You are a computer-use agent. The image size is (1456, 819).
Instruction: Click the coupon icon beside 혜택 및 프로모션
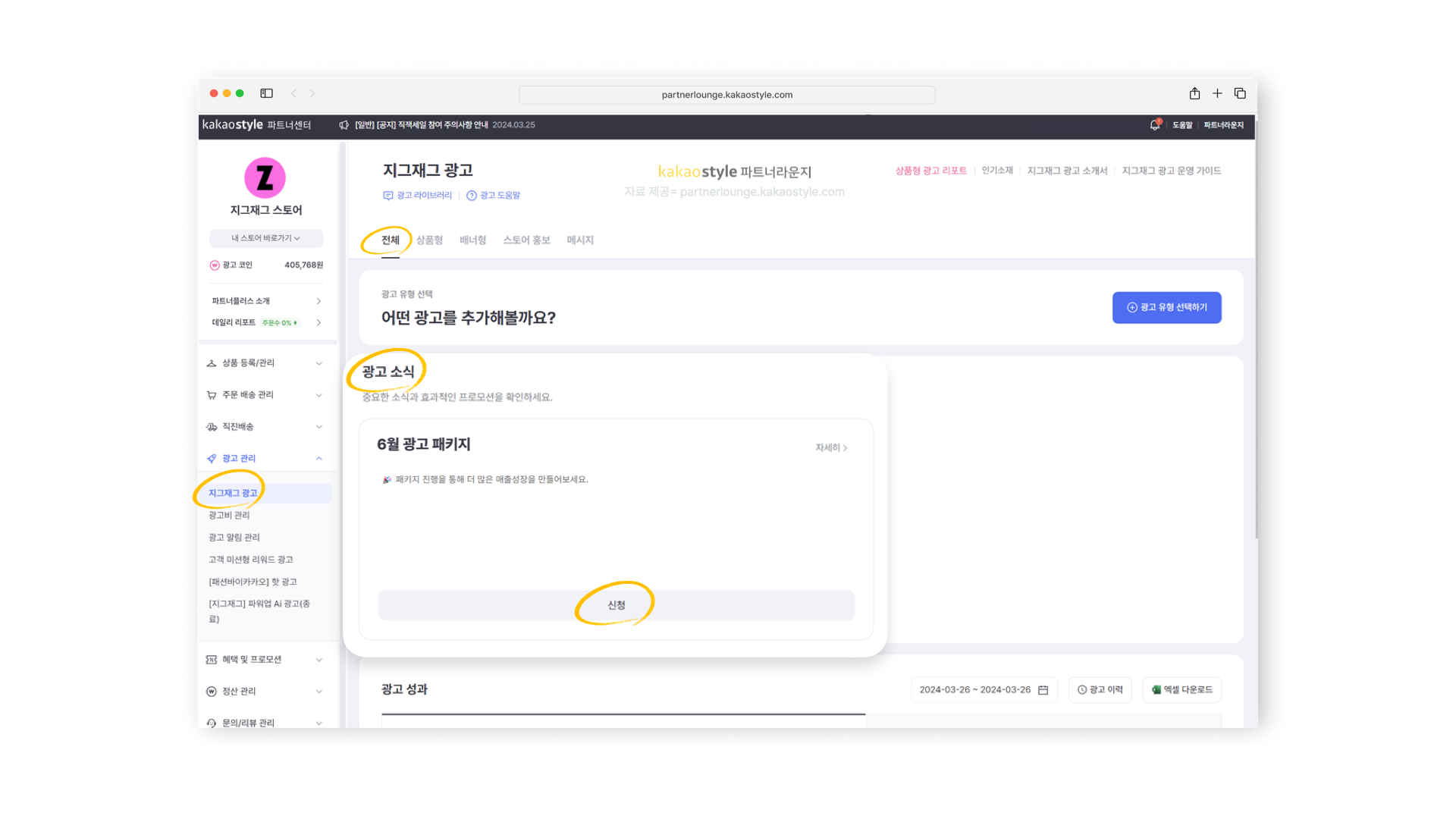[x=212, y=660]
